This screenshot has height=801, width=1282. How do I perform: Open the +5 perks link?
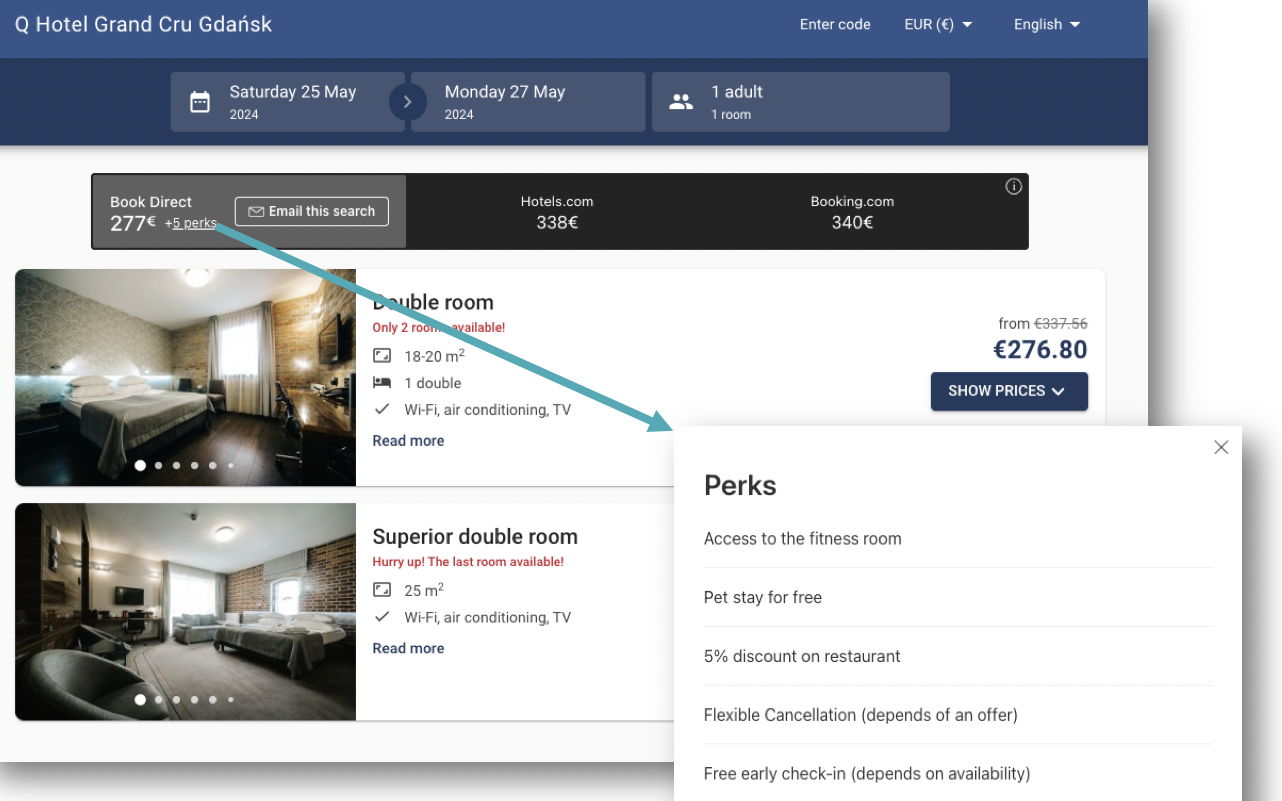pyautogui.click(x=191, y=223)
